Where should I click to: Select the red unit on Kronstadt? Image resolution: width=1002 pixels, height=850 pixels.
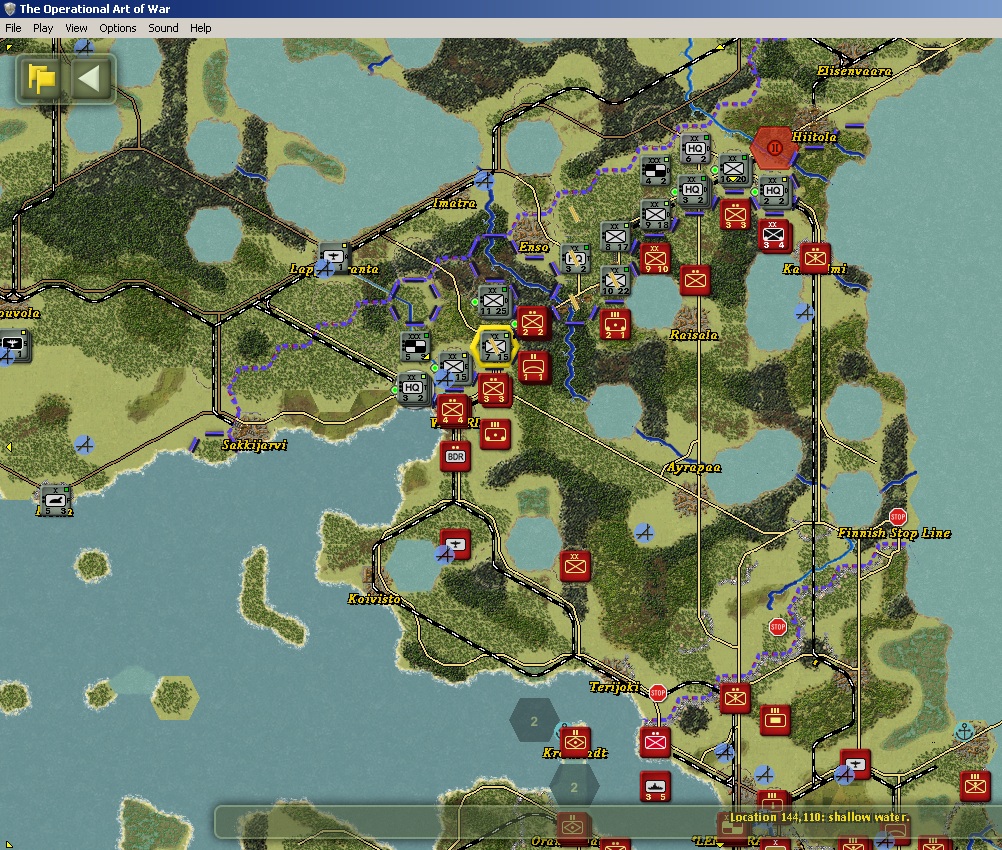[x=575, y=741]
